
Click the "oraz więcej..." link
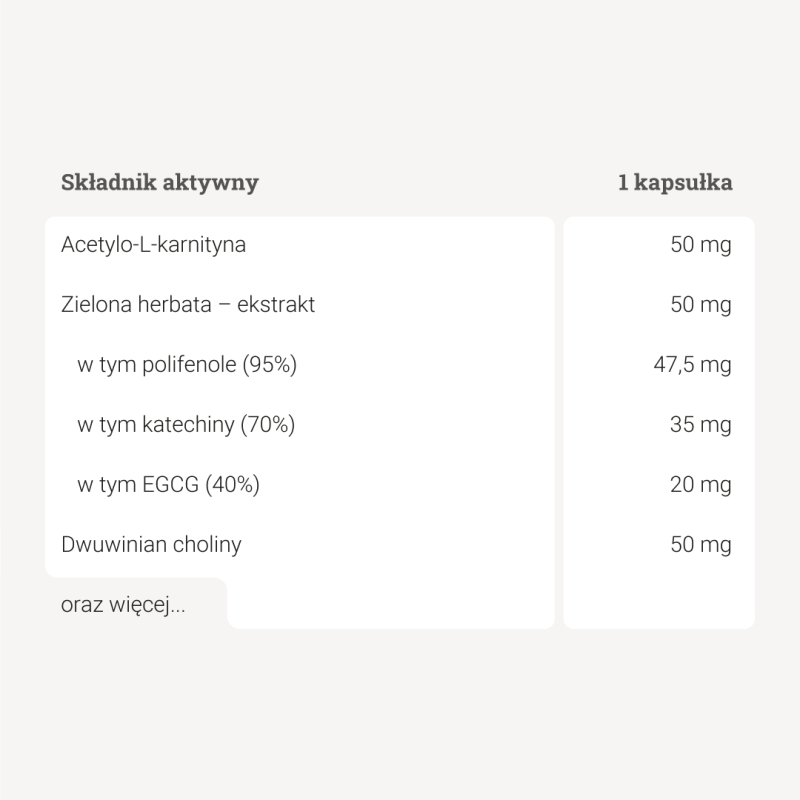(123, 605)
